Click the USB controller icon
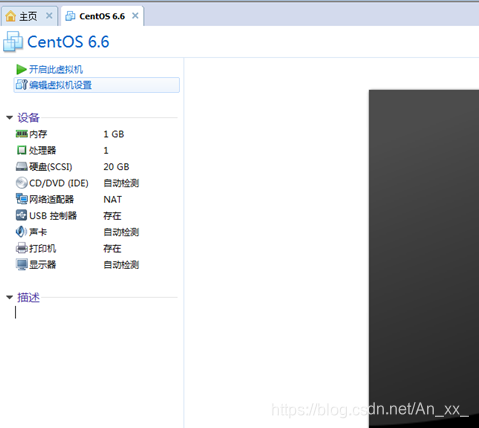The width and height of the screenshot is (479, 428). [22, 215]
